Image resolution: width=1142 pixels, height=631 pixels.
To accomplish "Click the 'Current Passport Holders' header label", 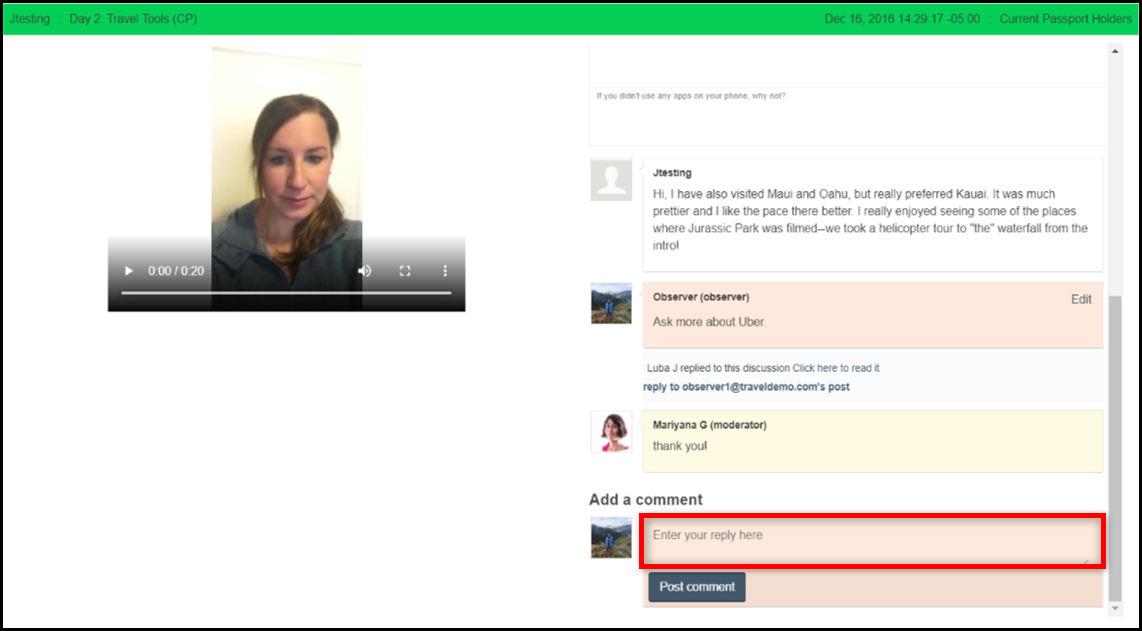I will point(1066,19).
